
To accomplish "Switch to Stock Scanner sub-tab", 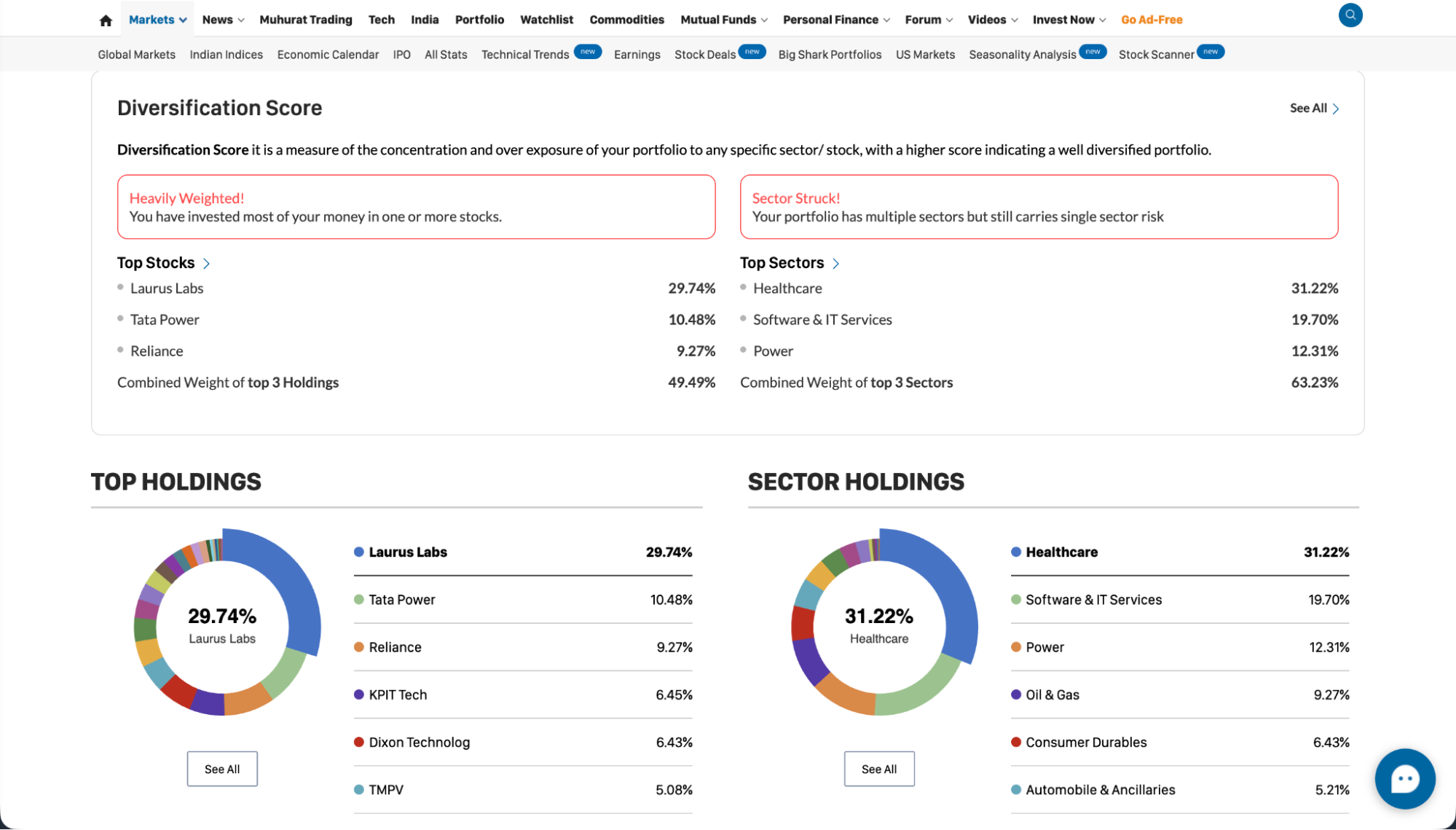I will [x=1156, y=55].
